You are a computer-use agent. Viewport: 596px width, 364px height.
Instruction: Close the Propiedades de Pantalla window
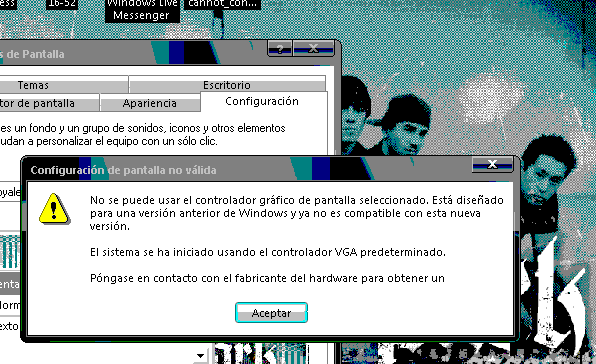click(x=313, y=49)
